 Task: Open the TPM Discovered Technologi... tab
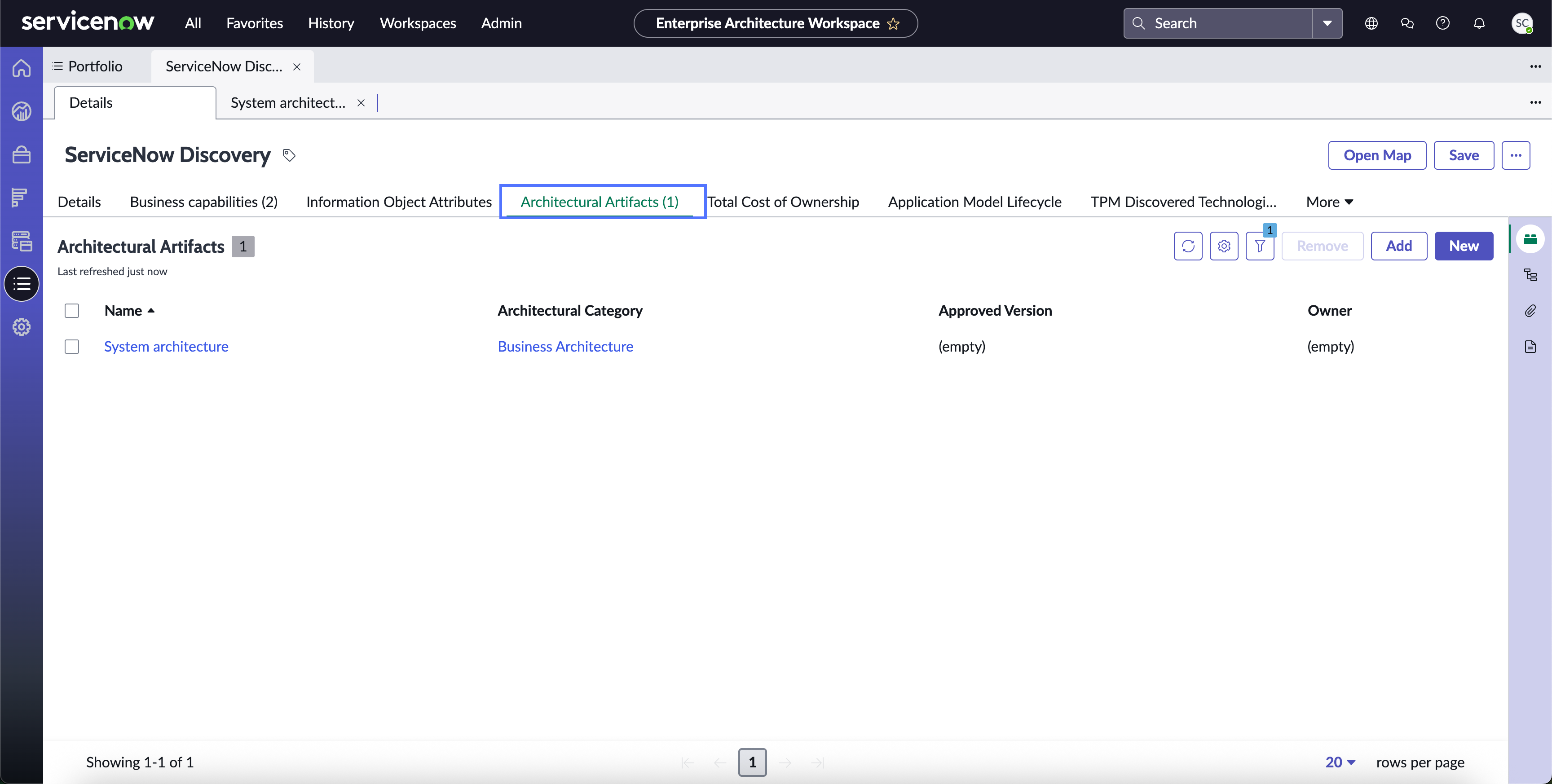1183,202
